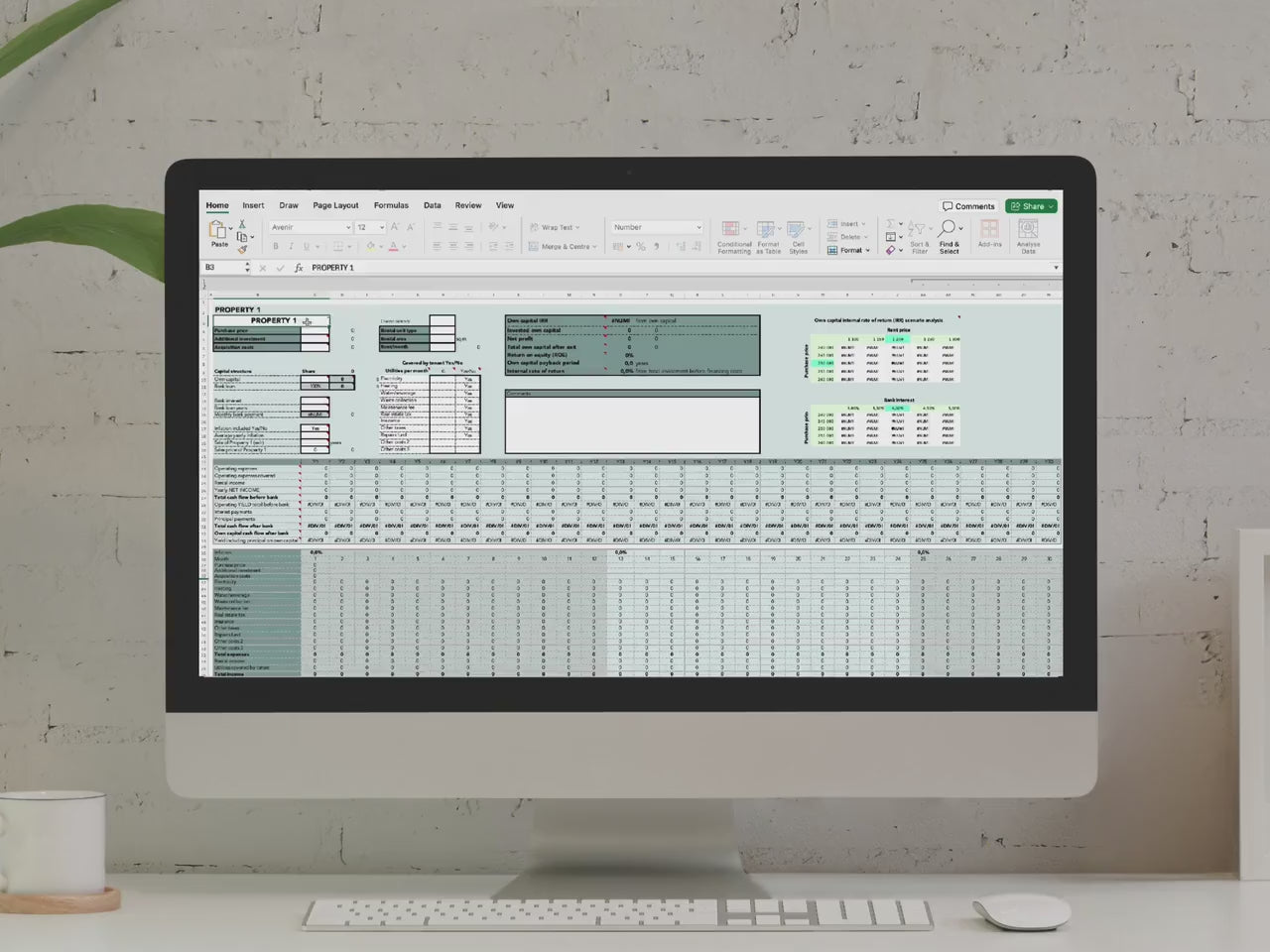Screen dimensions: 1270x952
Task: Open the Avenir font name dropdown
Action: click(x=347, y=227)
